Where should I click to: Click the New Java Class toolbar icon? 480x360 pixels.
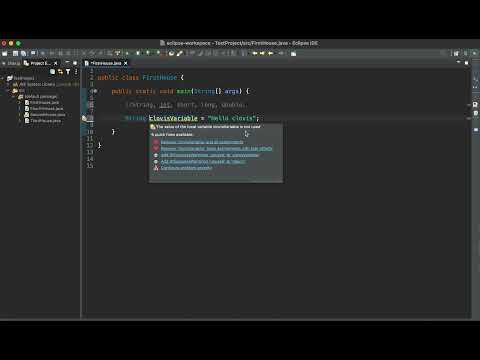click(171, 53)
